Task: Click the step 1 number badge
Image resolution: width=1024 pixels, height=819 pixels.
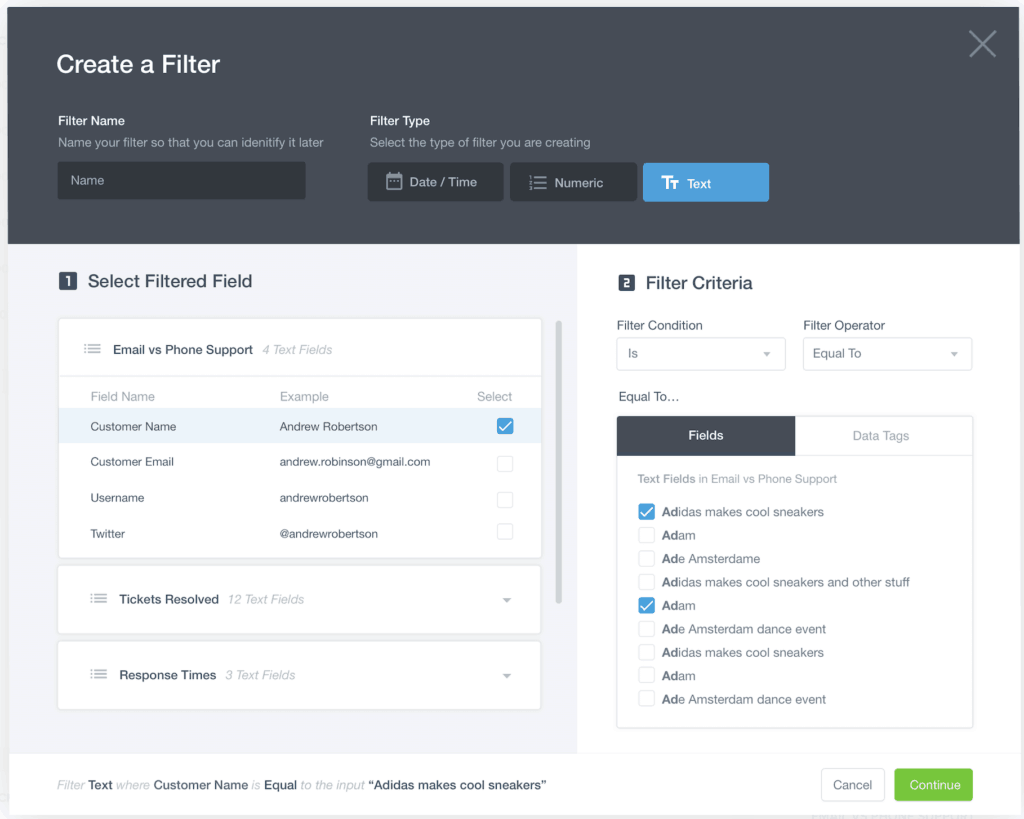Action: point(67,282)
